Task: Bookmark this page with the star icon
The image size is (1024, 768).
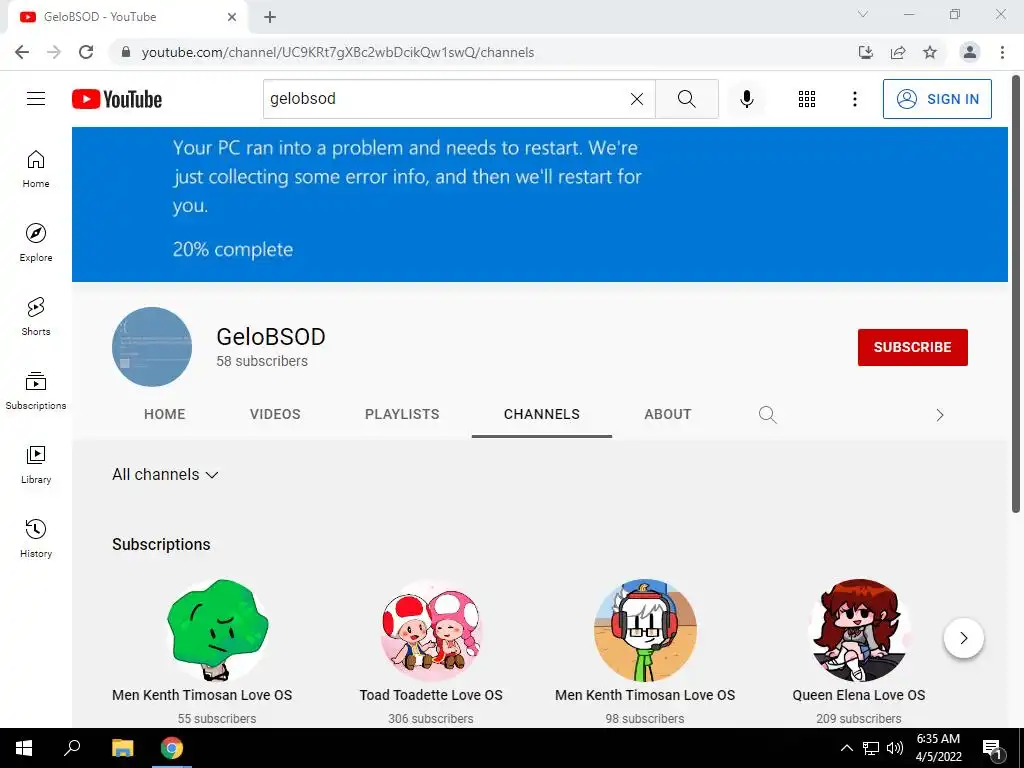Action: click(930, 52)
